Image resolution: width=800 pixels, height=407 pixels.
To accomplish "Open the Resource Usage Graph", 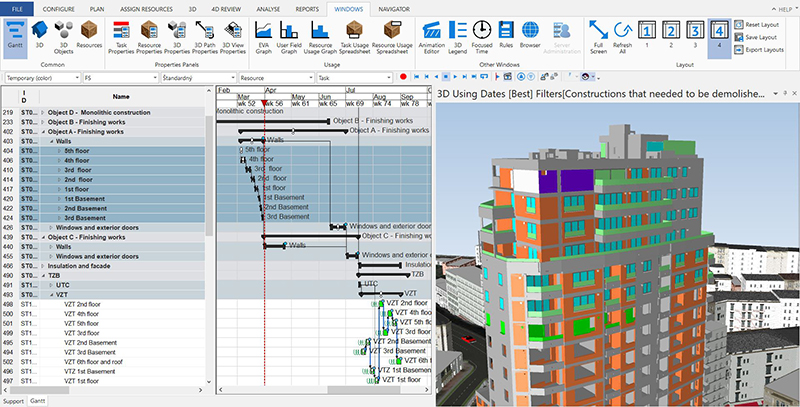I will (323, 38).
